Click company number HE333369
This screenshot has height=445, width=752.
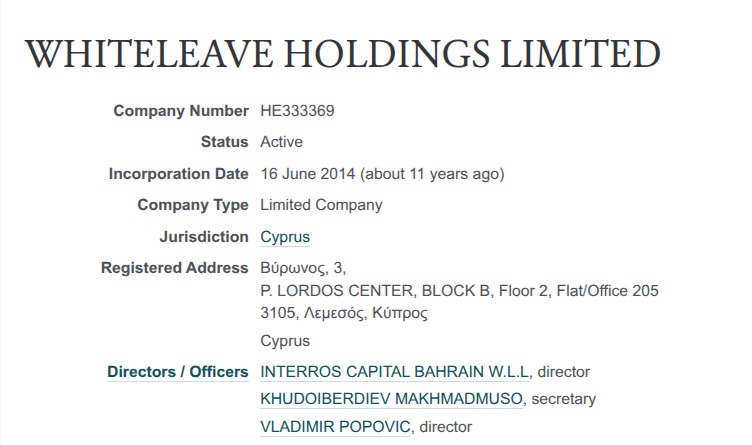(x=297, y=111)
